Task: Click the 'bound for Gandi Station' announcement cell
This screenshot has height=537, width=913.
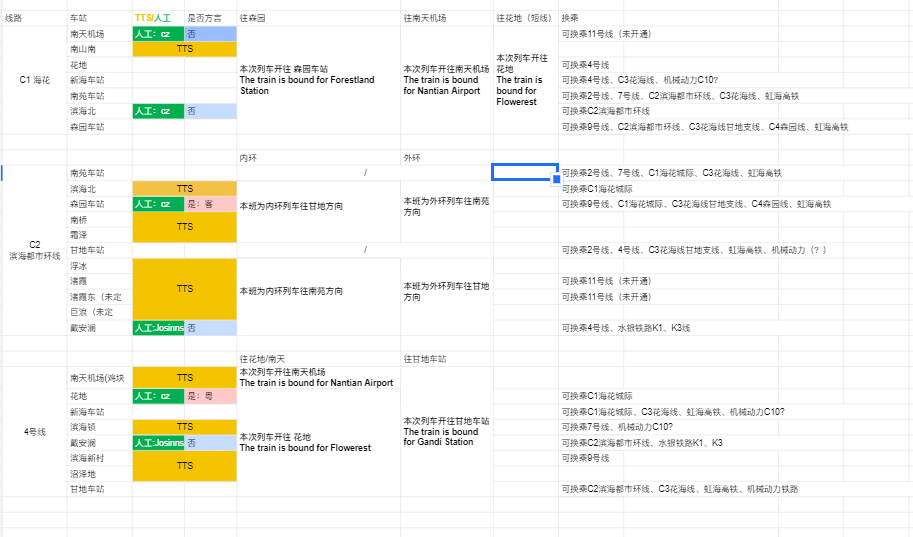Action: 447,432
